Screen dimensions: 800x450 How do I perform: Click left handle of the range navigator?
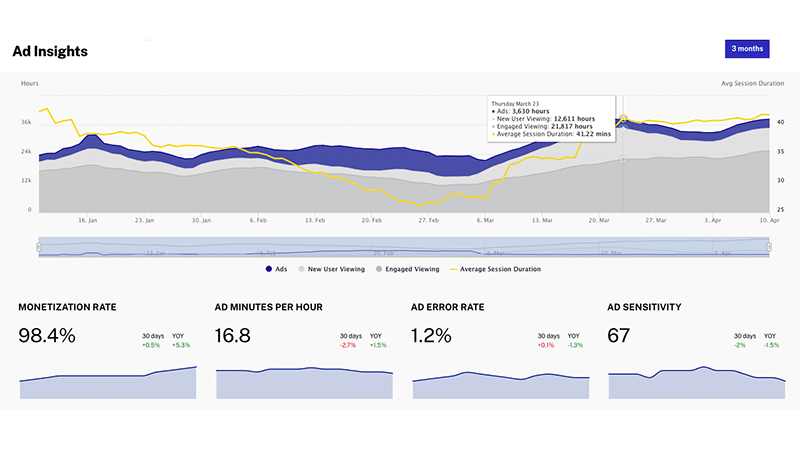click(x=39, y=246)
